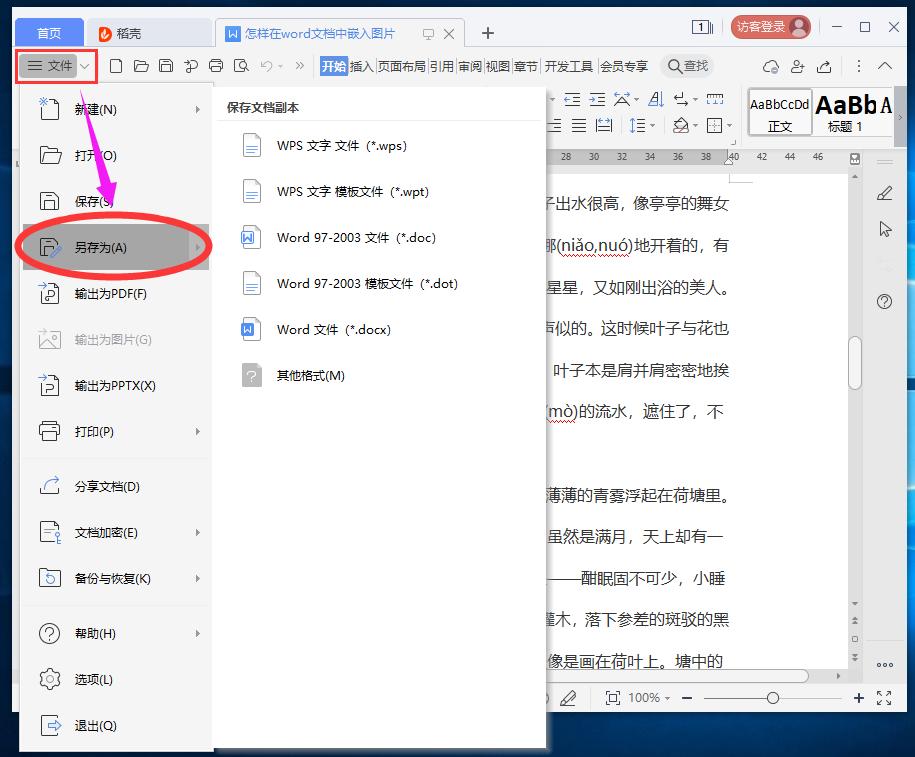Open Print Preview from the toolbar
The image size is (915, 757).
pyautogui.click(x=241, y=65)
